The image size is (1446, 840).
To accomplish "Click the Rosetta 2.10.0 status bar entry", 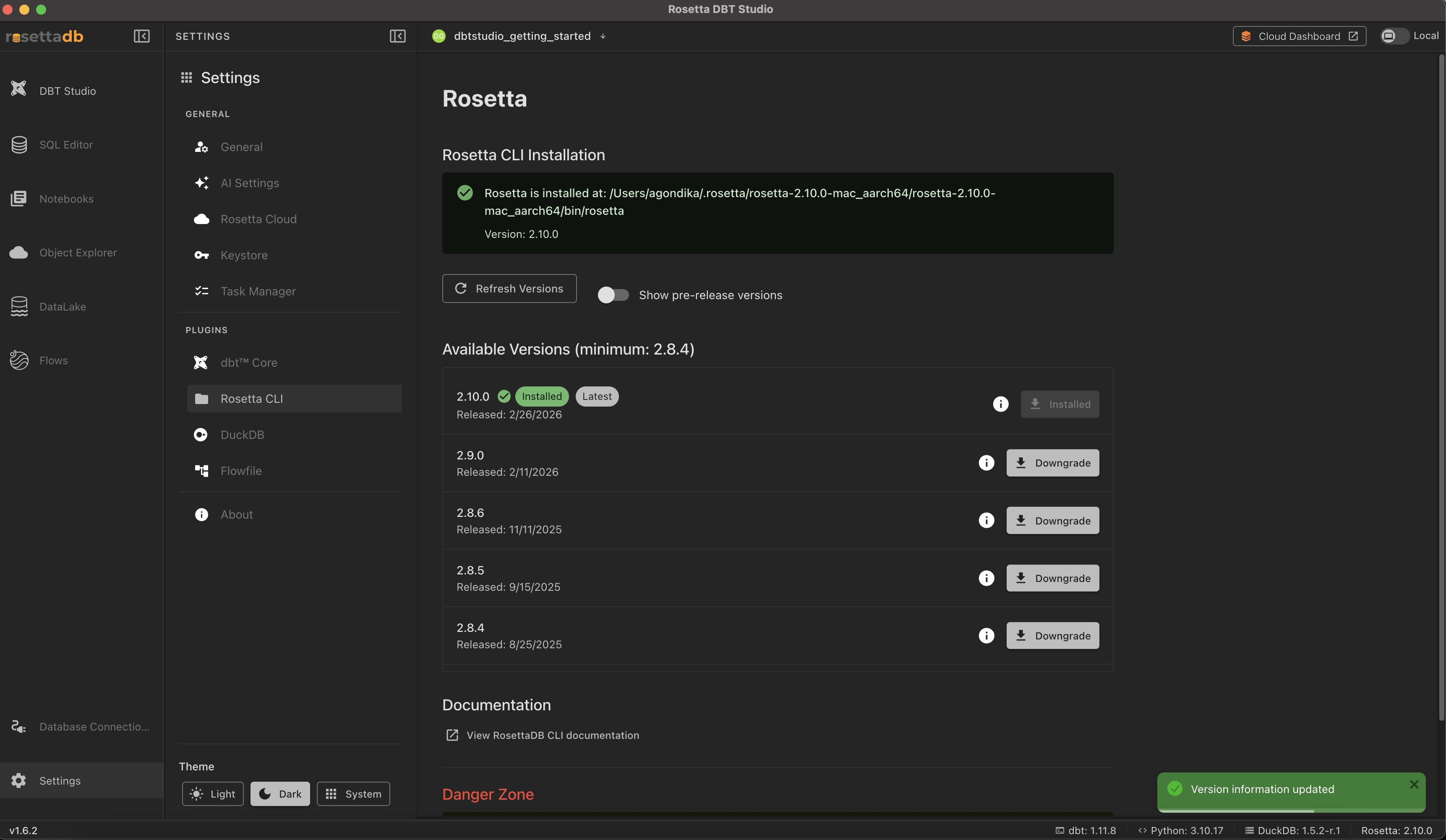I will [1396, 830].
